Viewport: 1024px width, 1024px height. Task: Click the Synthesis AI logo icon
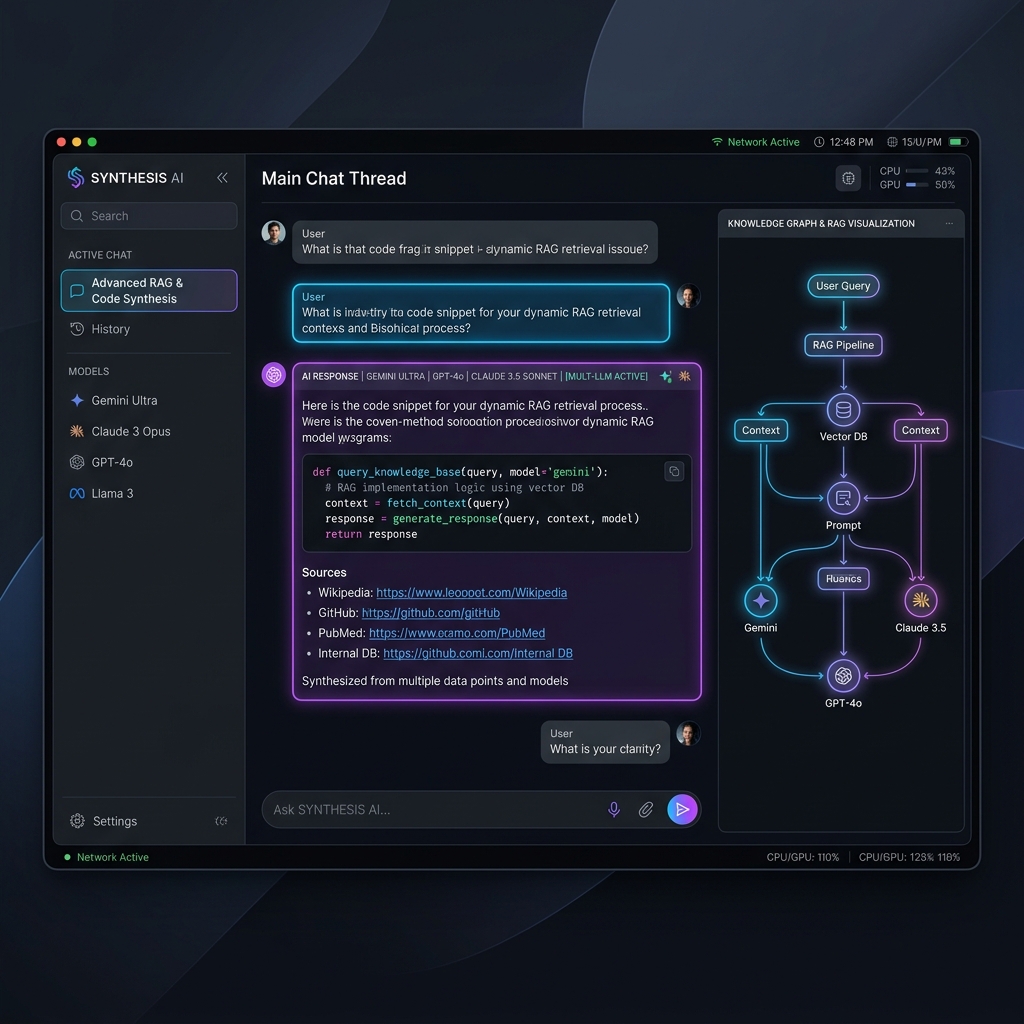tap(76, 178)
